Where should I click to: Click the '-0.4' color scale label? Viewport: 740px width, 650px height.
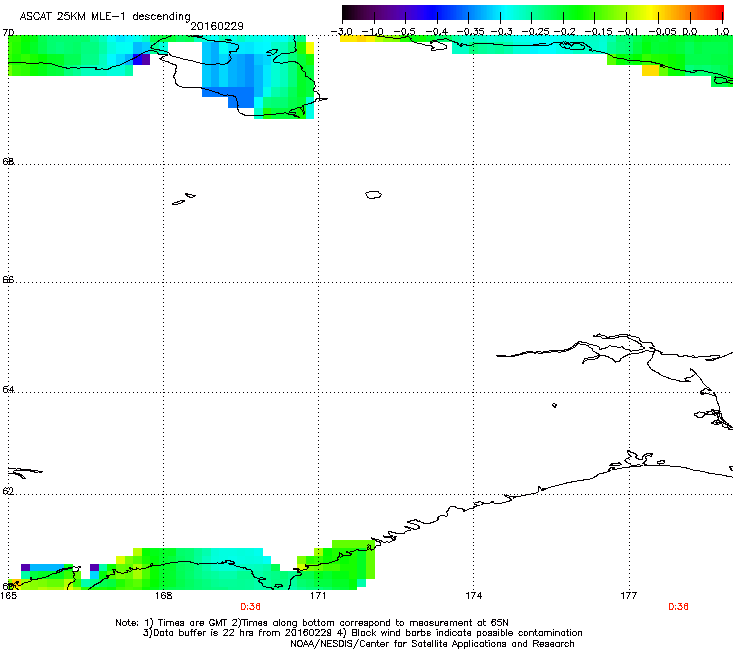point(437,32)
